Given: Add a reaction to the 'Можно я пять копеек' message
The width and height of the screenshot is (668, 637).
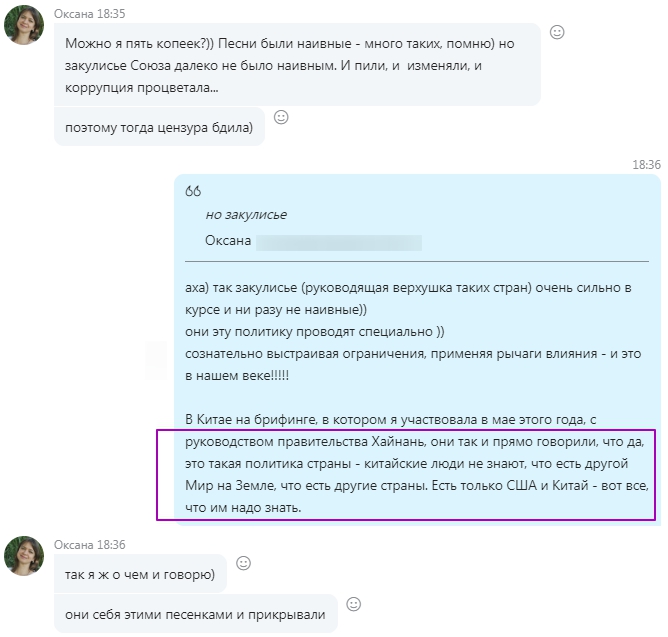Looking at the screenshot, I should [557, 32].
